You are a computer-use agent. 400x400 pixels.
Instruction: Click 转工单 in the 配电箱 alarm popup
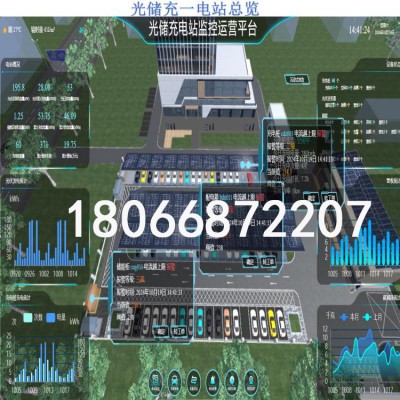(x=268, y=262)
